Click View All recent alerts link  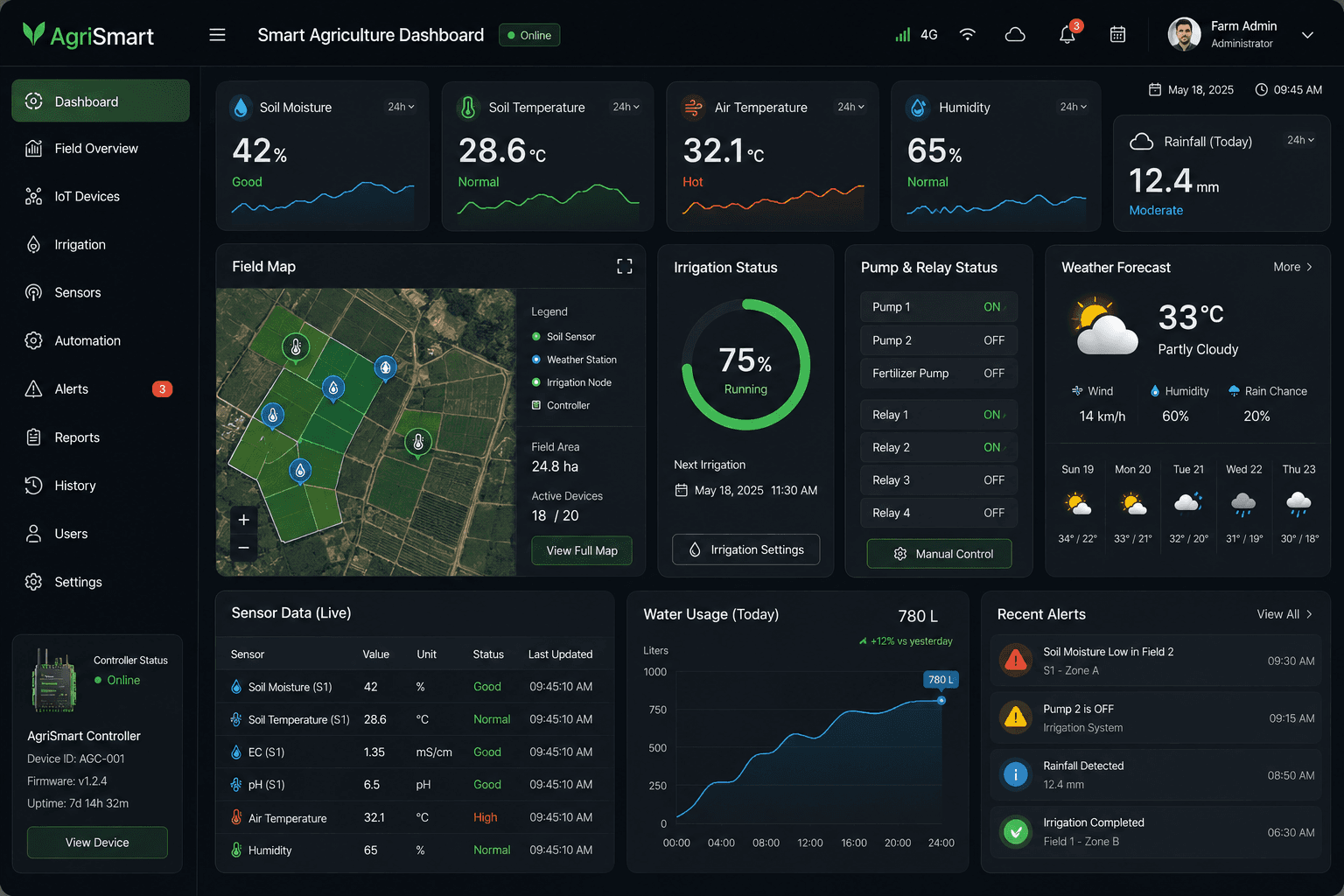coord(1284,614)
